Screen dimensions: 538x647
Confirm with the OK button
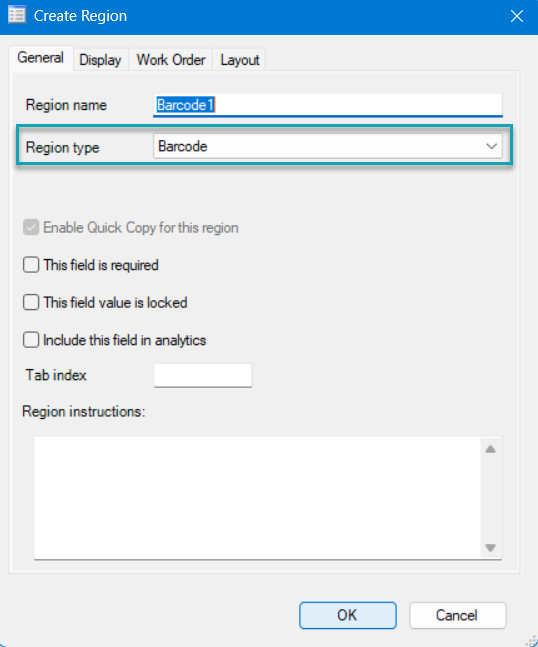348,615
